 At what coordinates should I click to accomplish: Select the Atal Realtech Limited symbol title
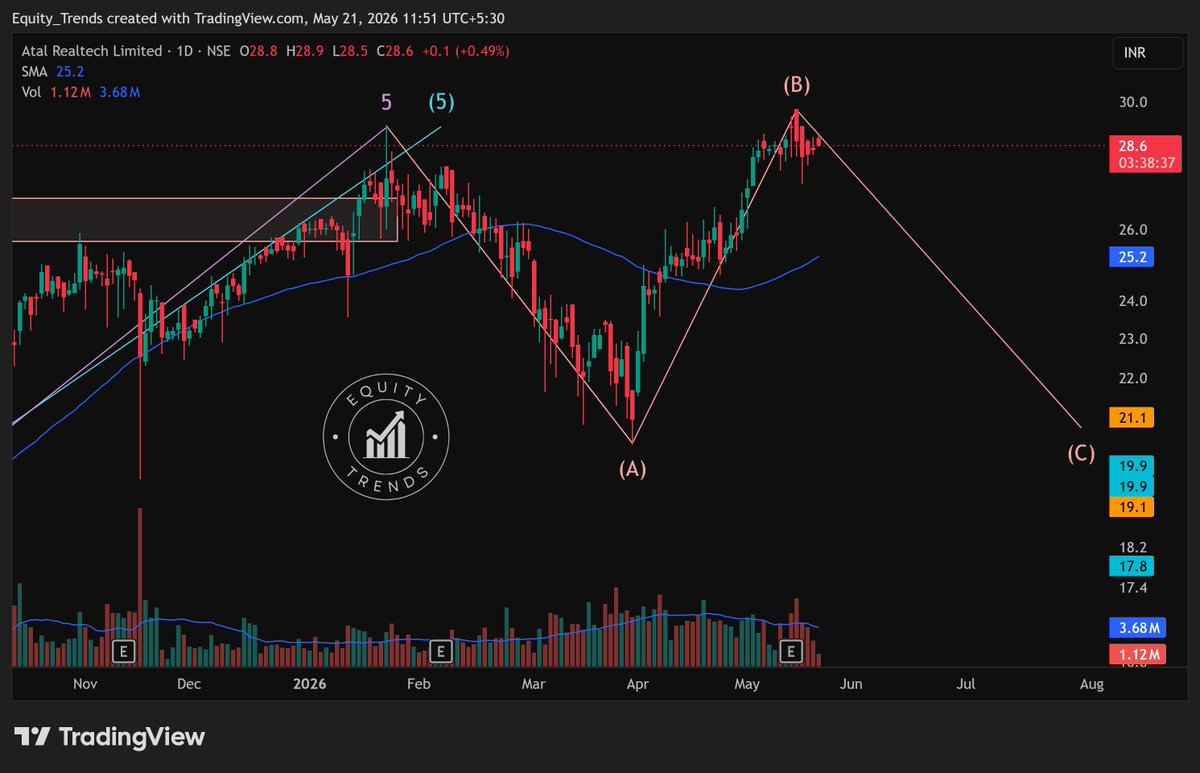coord(91,50)
